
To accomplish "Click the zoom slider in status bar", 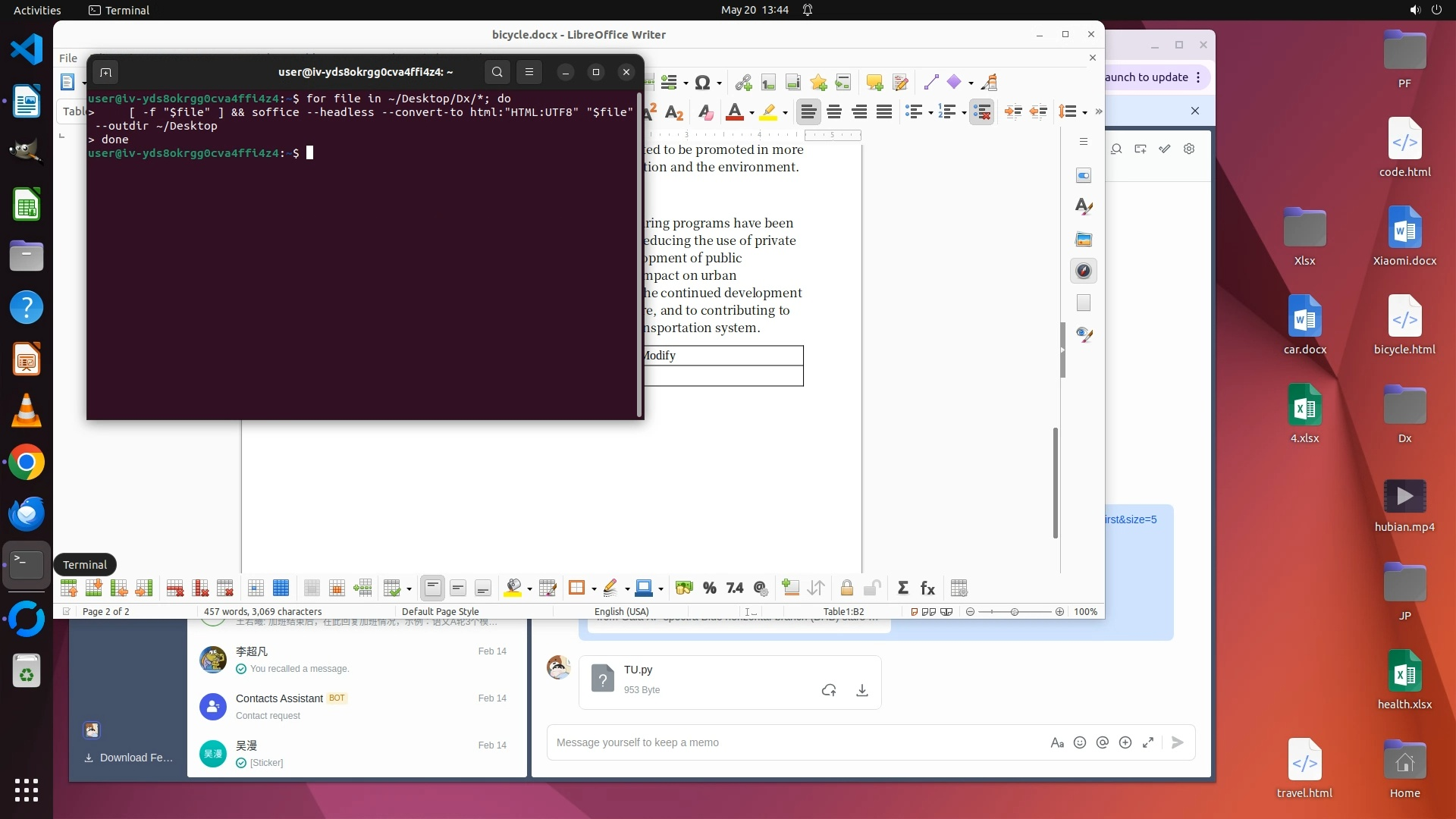I will pyautogui.click(x=1015, y=611).
